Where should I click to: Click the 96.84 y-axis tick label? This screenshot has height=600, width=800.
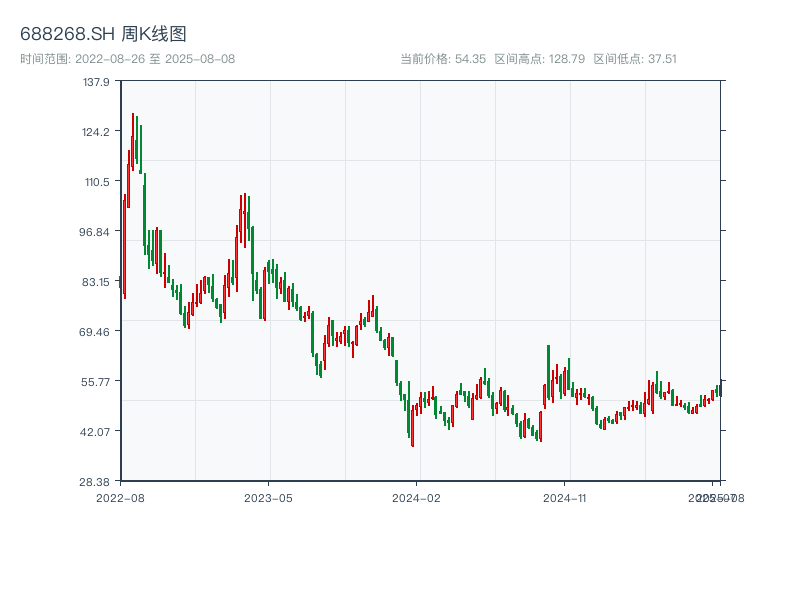tap(96, 232)
